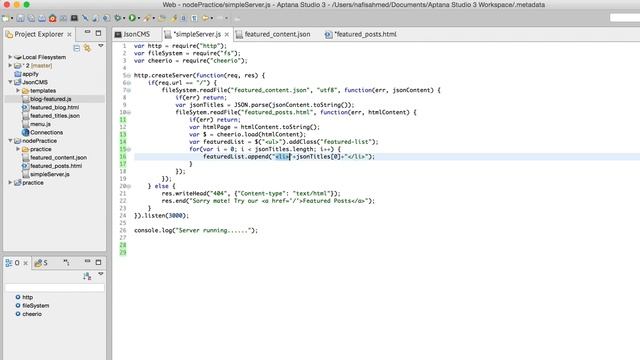The height and width of the screenshot is (360, 640).
Task: Expand the Local Filesystem node
Action: [x=10, y=57]
